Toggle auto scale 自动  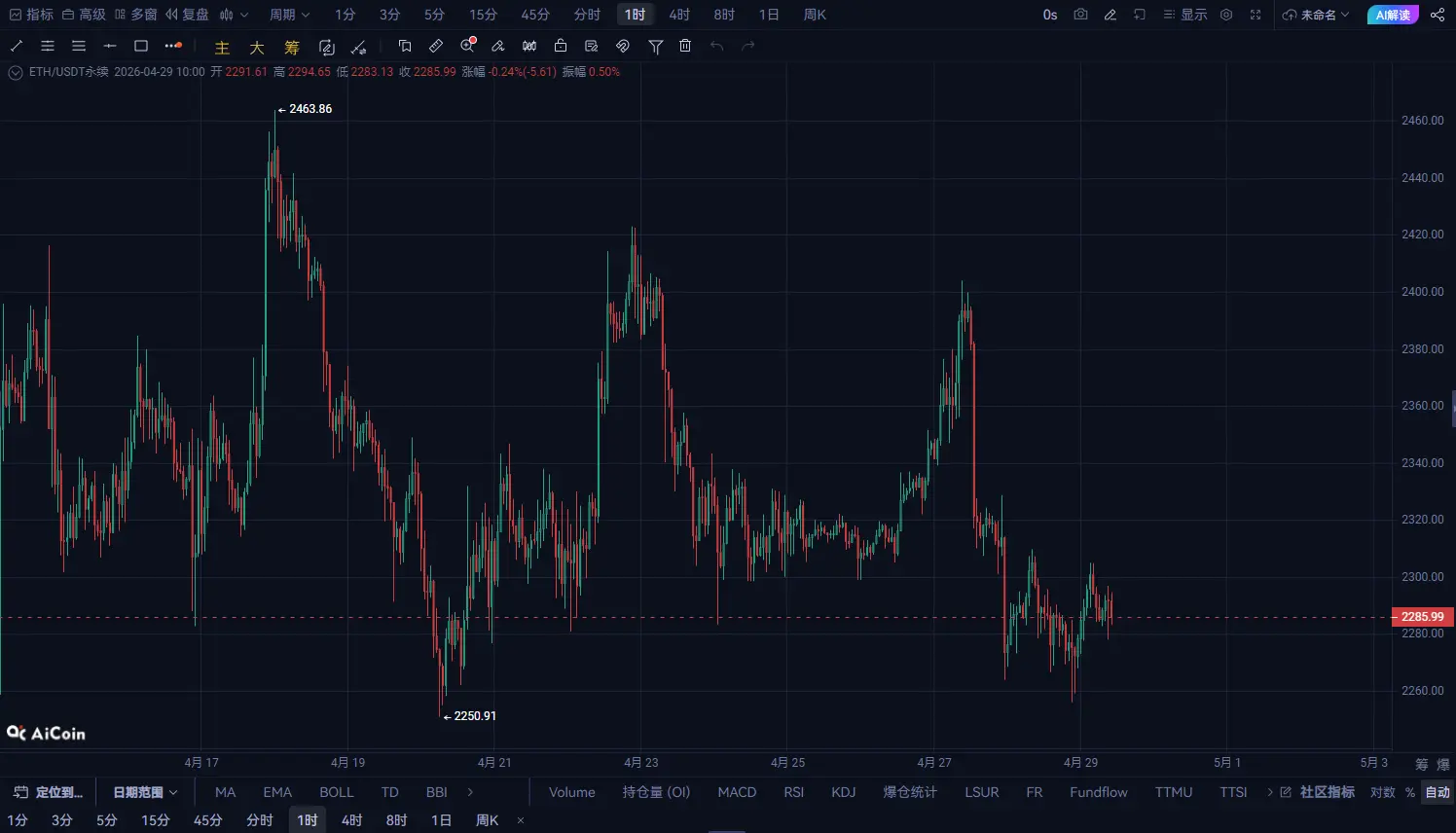pyautogui.click(x=1438, y=792)
